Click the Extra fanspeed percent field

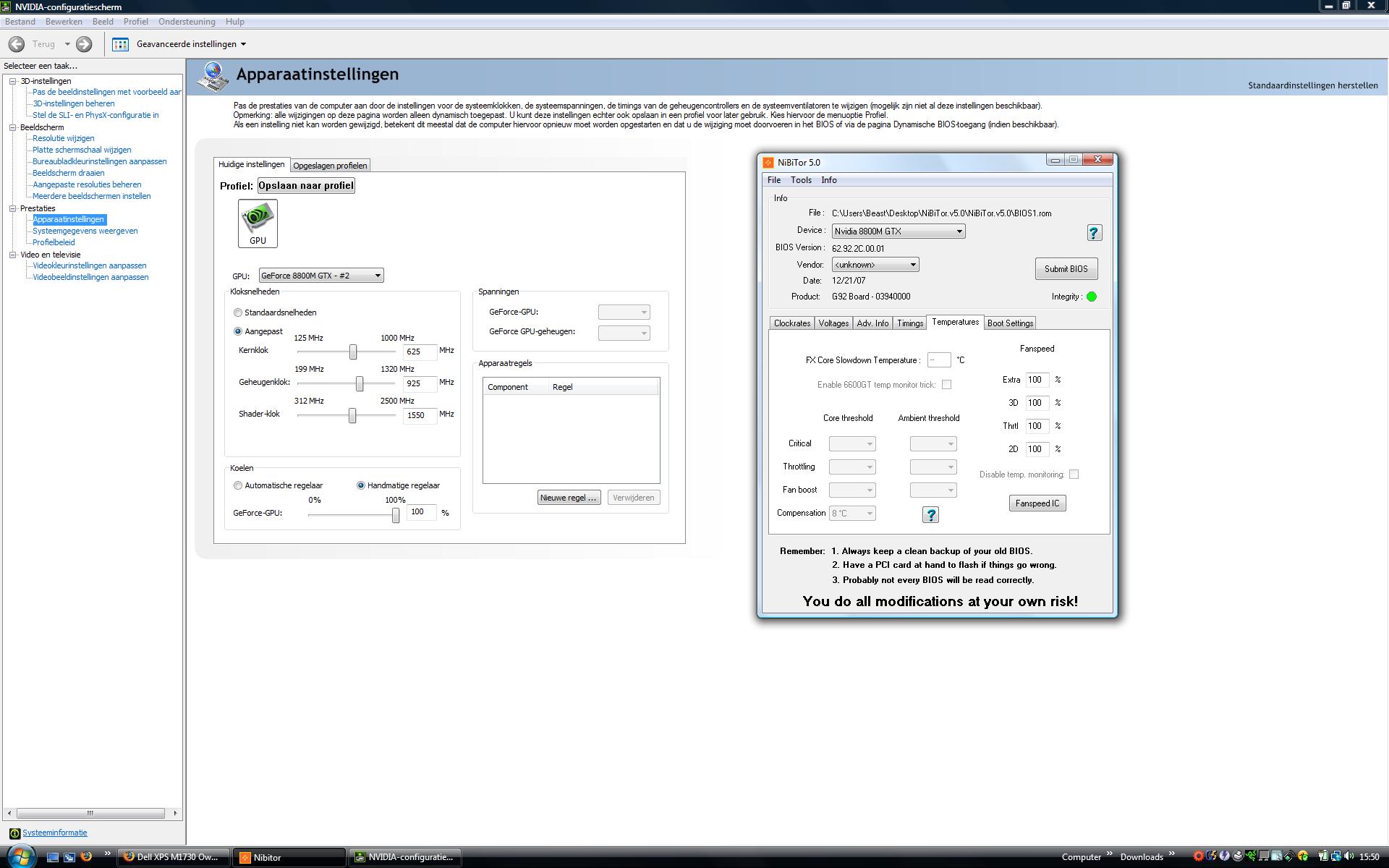[x=1037, y=380]
